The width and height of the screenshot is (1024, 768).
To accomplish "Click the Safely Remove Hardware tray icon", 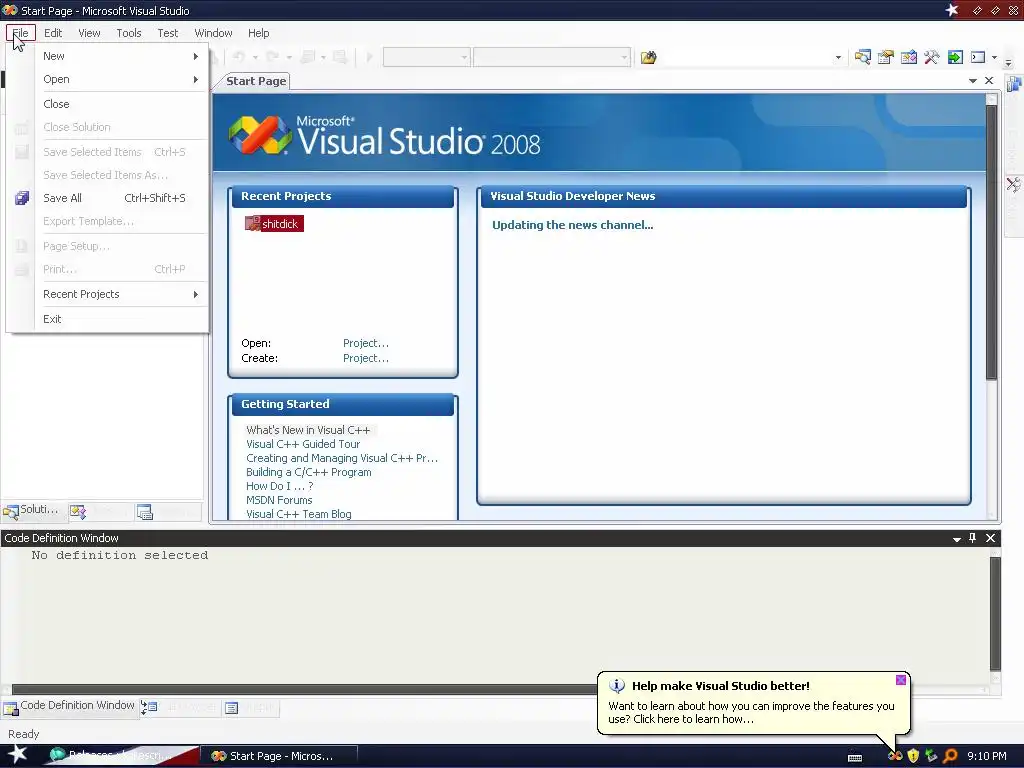I will click(931, 756).
